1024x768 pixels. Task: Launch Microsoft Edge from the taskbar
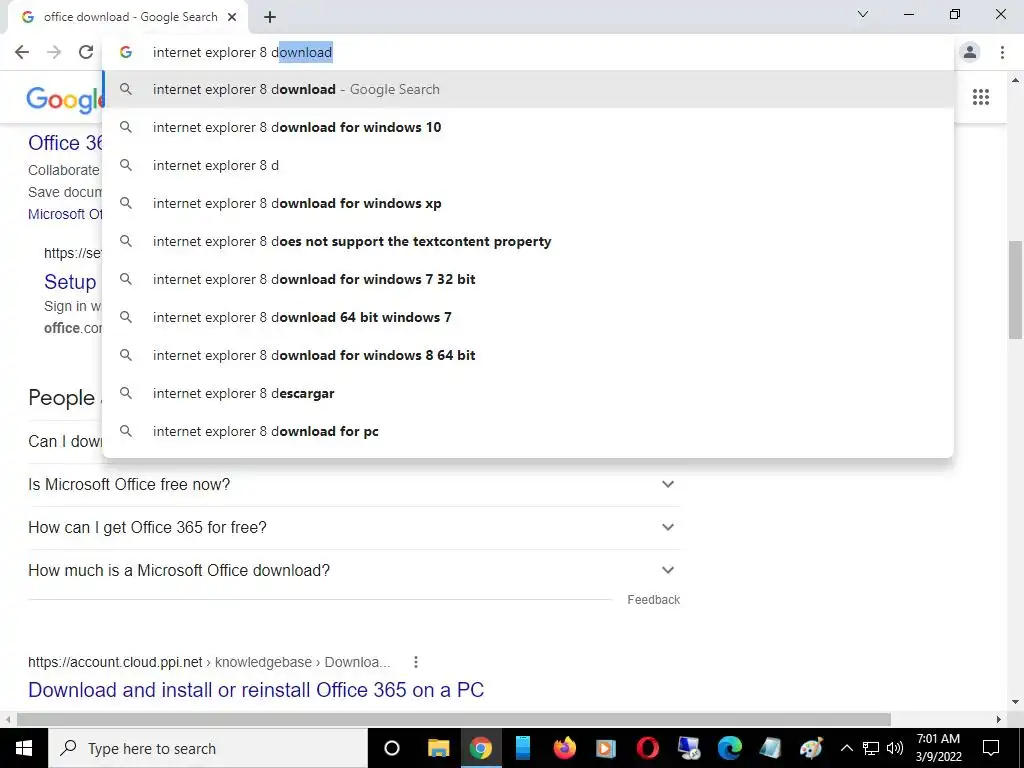pyautogui.click(x=730, y=748)
